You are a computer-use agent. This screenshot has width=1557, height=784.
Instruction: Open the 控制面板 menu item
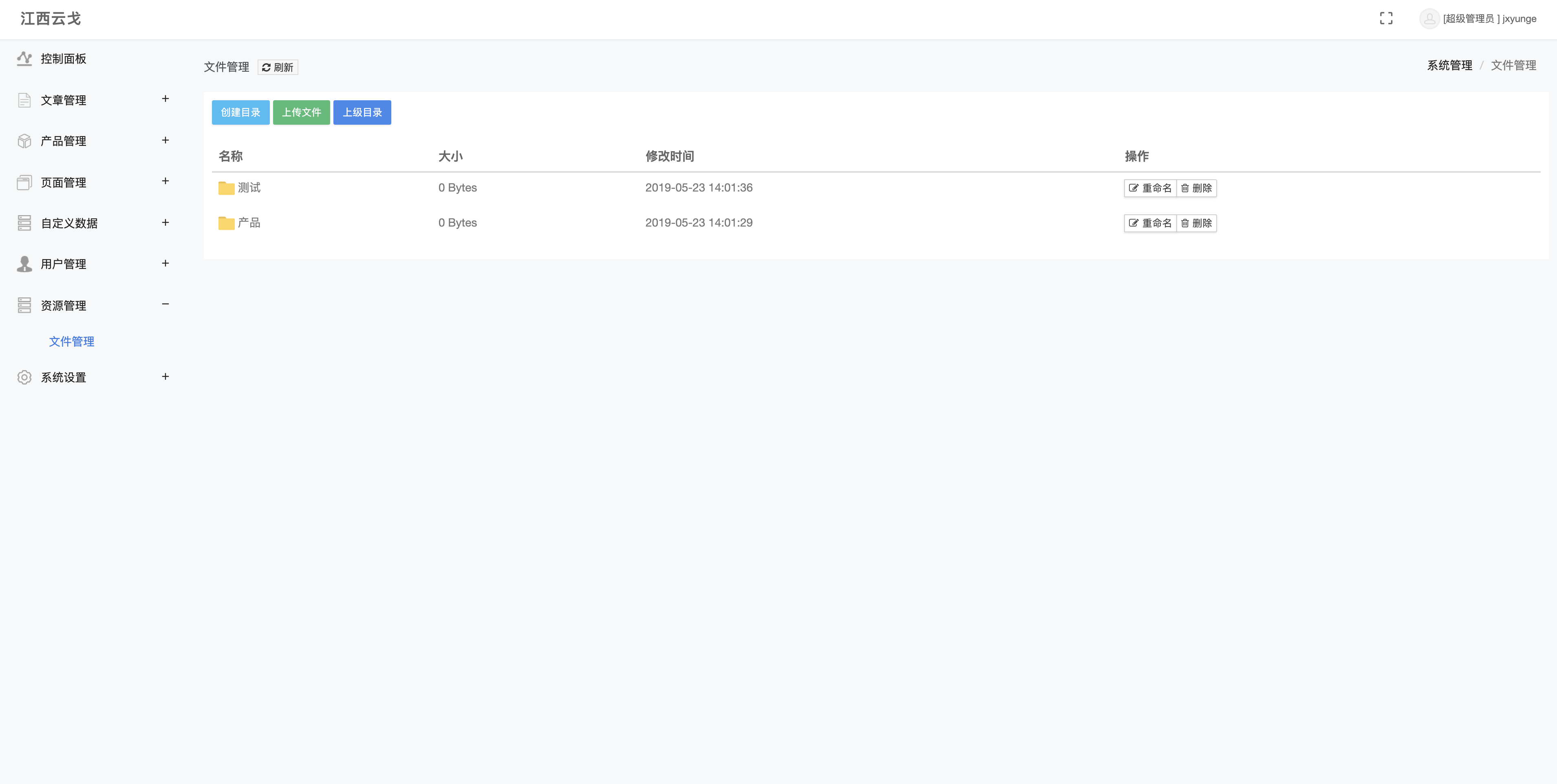(64, 59)
